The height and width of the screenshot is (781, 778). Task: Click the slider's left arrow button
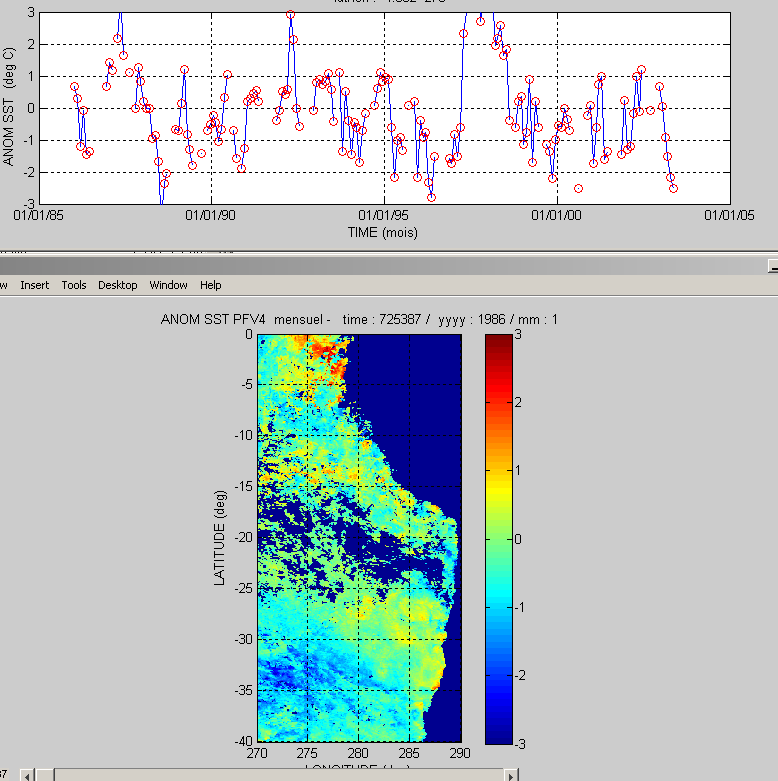coord(27,776)
